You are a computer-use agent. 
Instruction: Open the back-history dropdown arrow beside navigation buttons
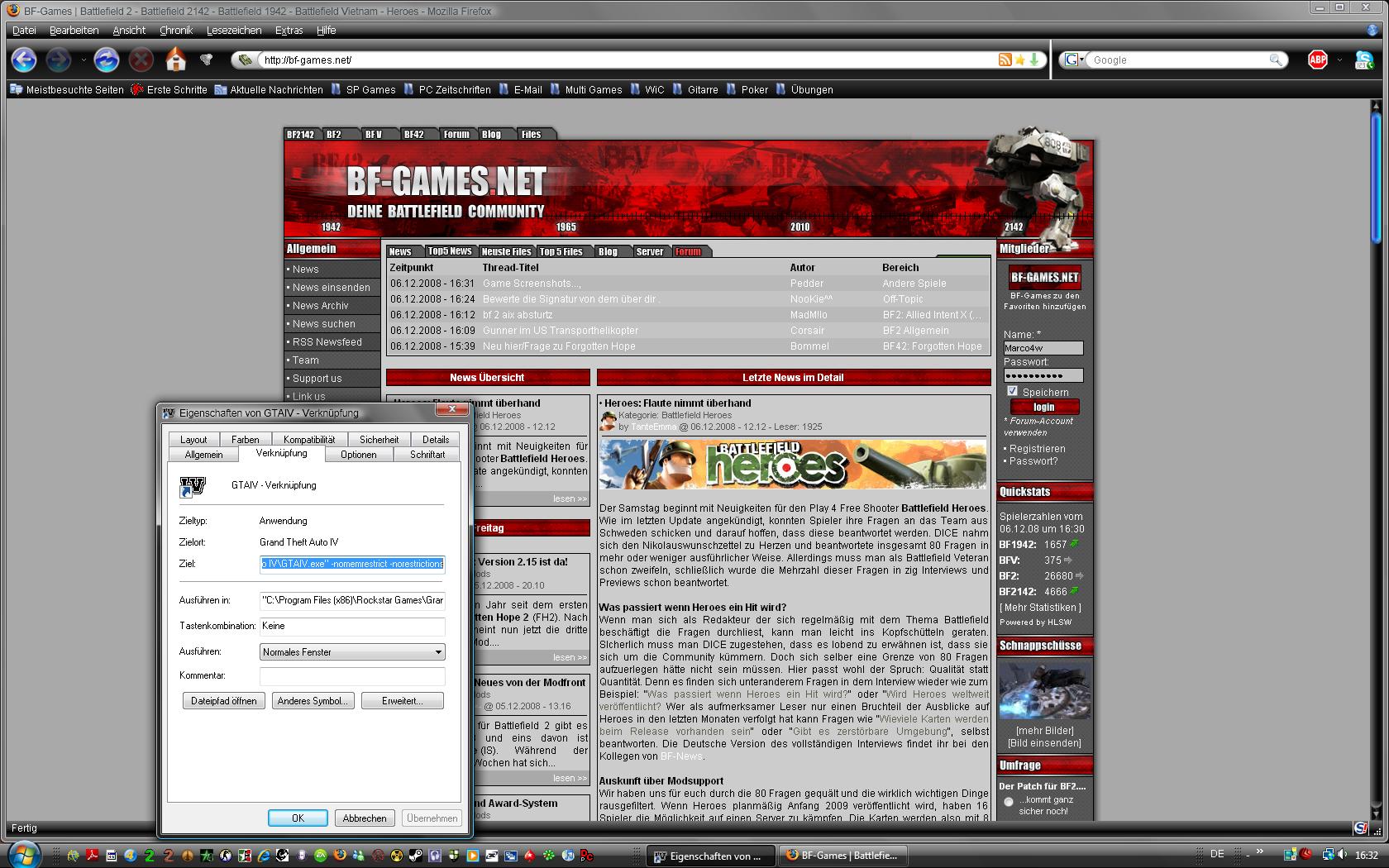click(x=83, y=60)
